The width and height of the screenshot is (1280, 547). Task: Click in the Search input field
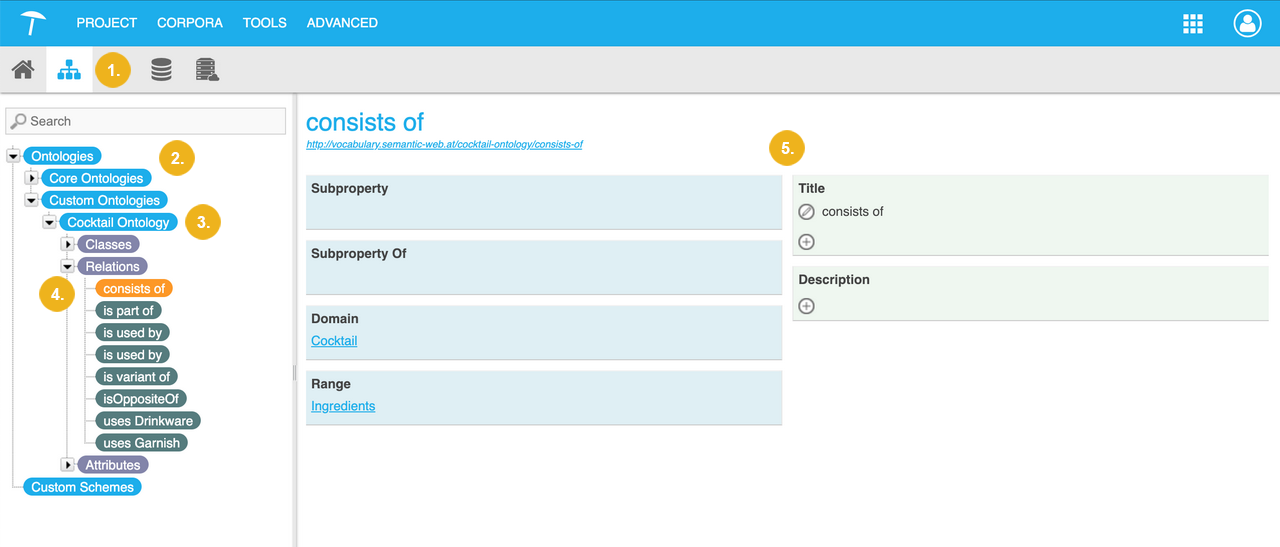pyautogui.click(x=146, y=121)
